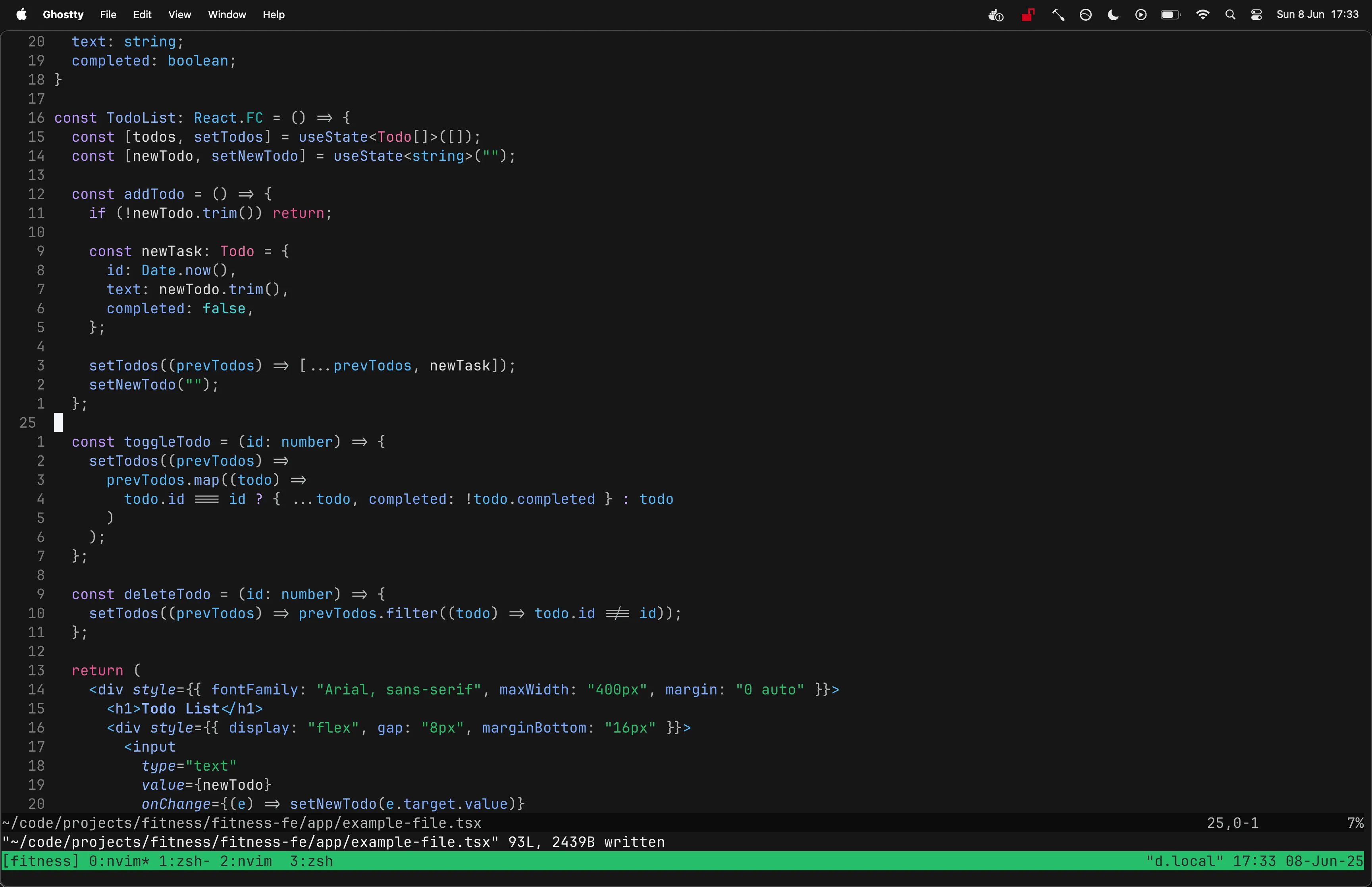Screen dimensions: 1372x887
Task: Click "const newTask: Todo = {" line
Action: click(189, 251)
